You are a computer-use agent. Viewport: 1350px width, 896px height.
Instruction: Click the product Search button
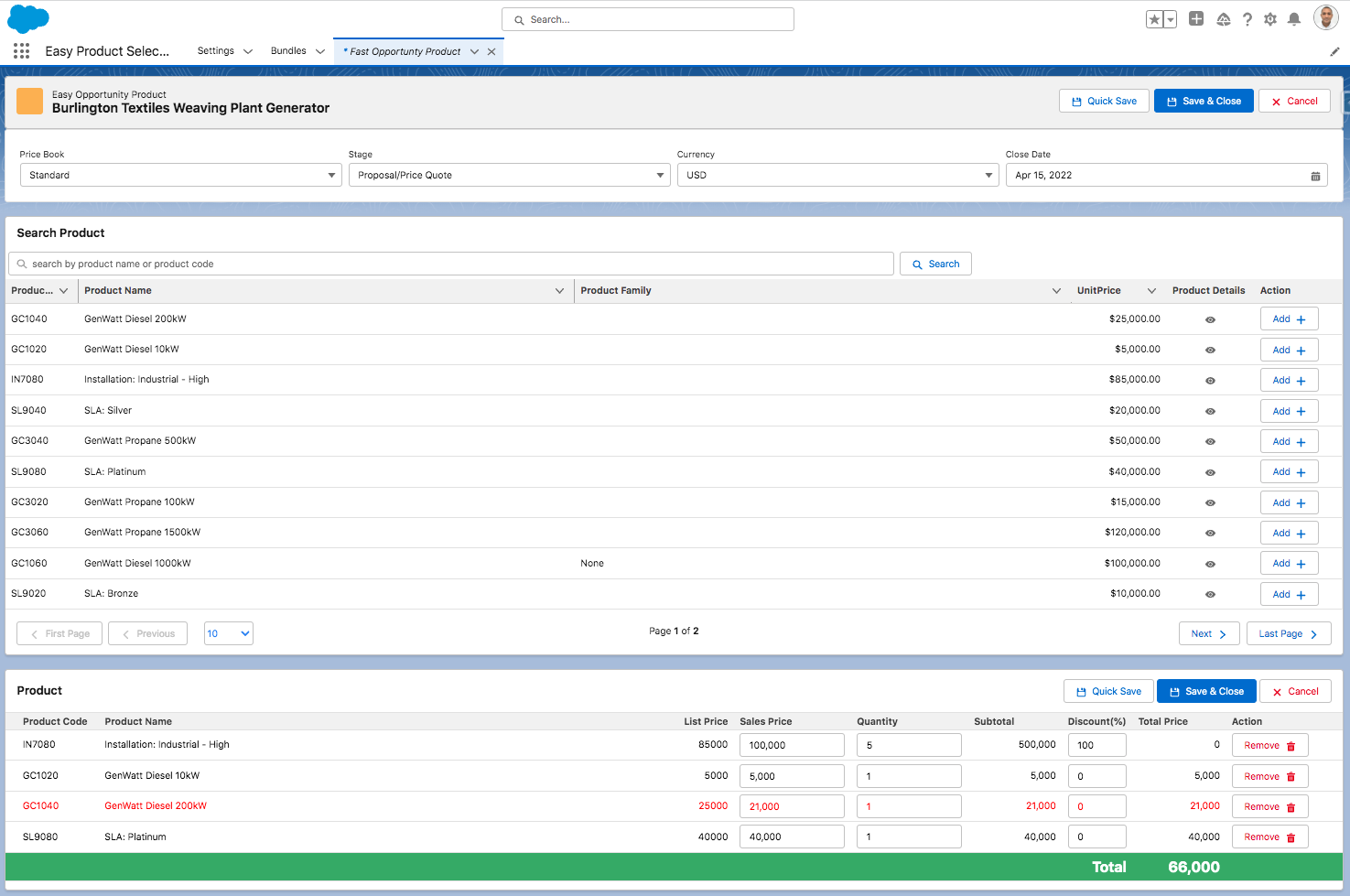[935, 264]
